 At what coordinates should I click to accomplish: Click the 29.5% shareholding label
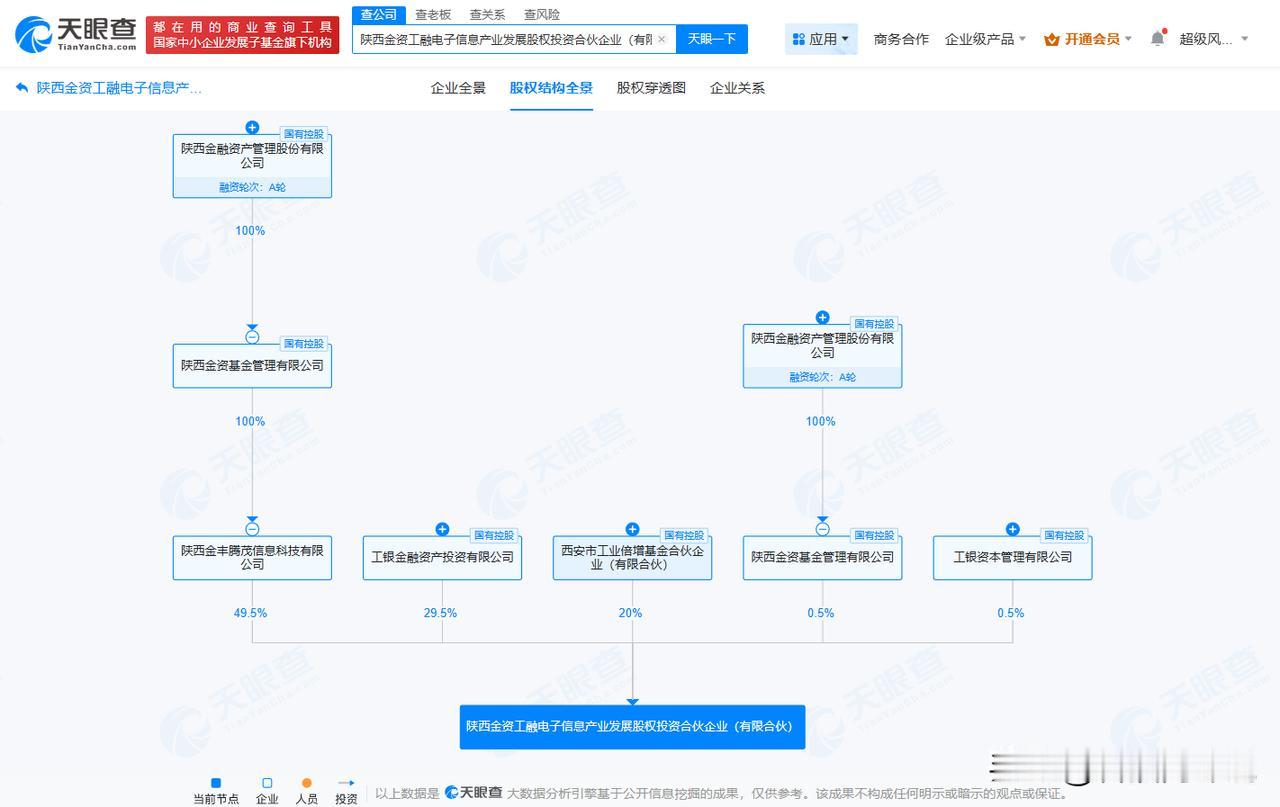click(440, 613)
